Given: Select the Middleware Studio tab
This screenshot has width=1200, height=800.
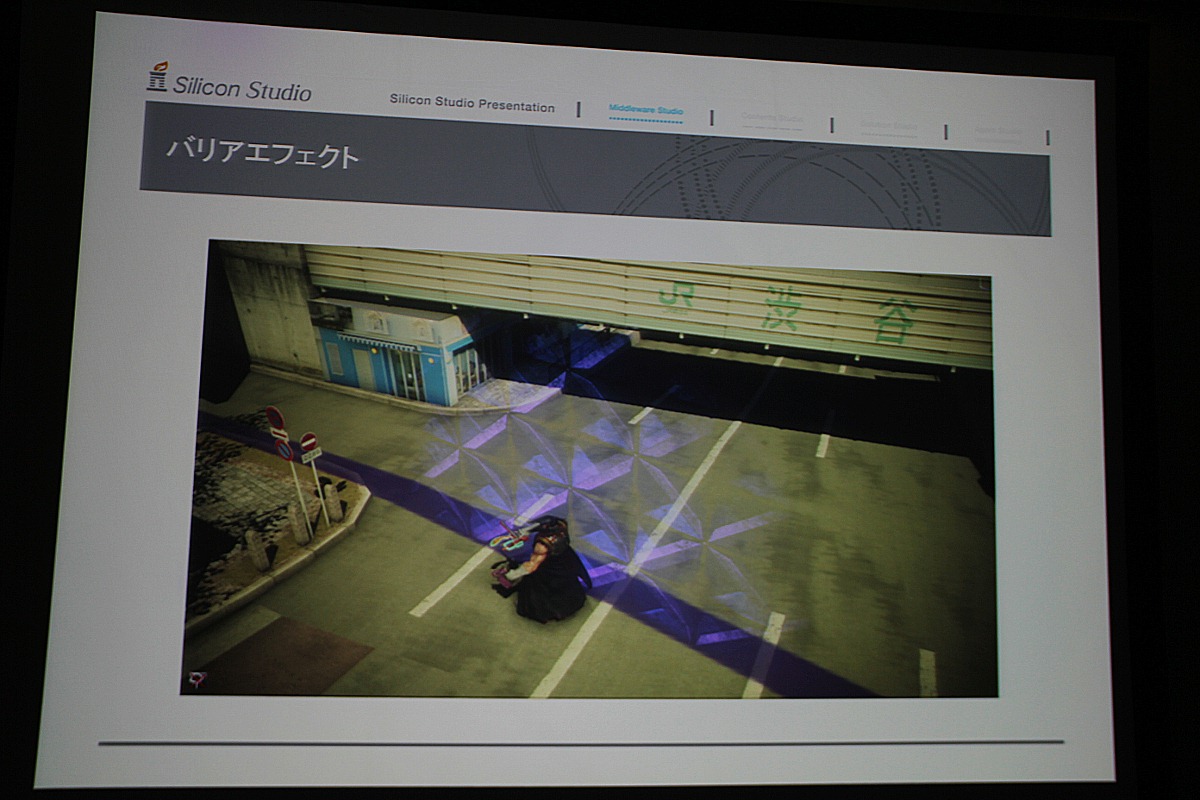Looking at the screenshot, I should coord(646,111).
